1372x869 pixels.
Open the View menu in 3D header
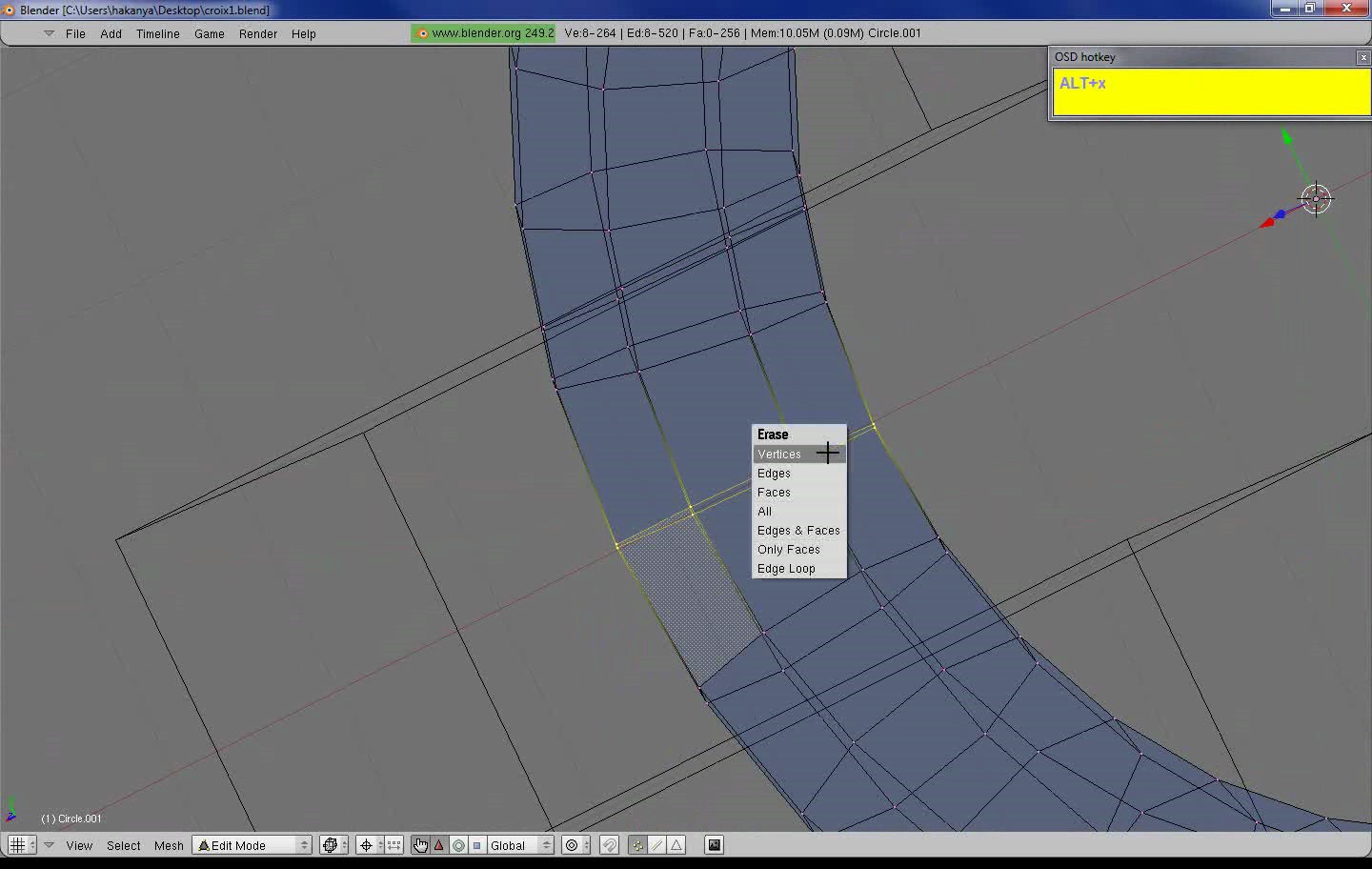click(x=79, y=845)
